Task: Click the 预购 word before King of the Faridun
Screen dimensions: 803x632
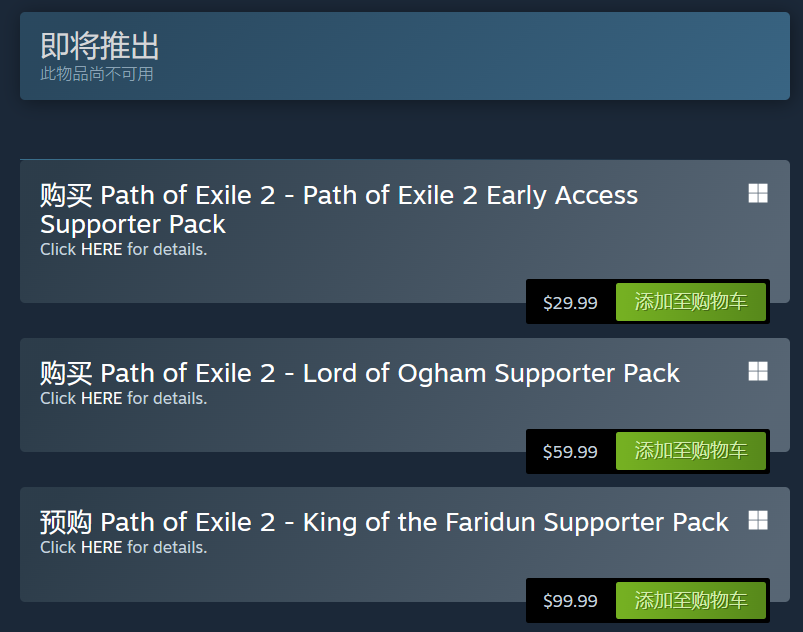Action: (x=66, y=522)
